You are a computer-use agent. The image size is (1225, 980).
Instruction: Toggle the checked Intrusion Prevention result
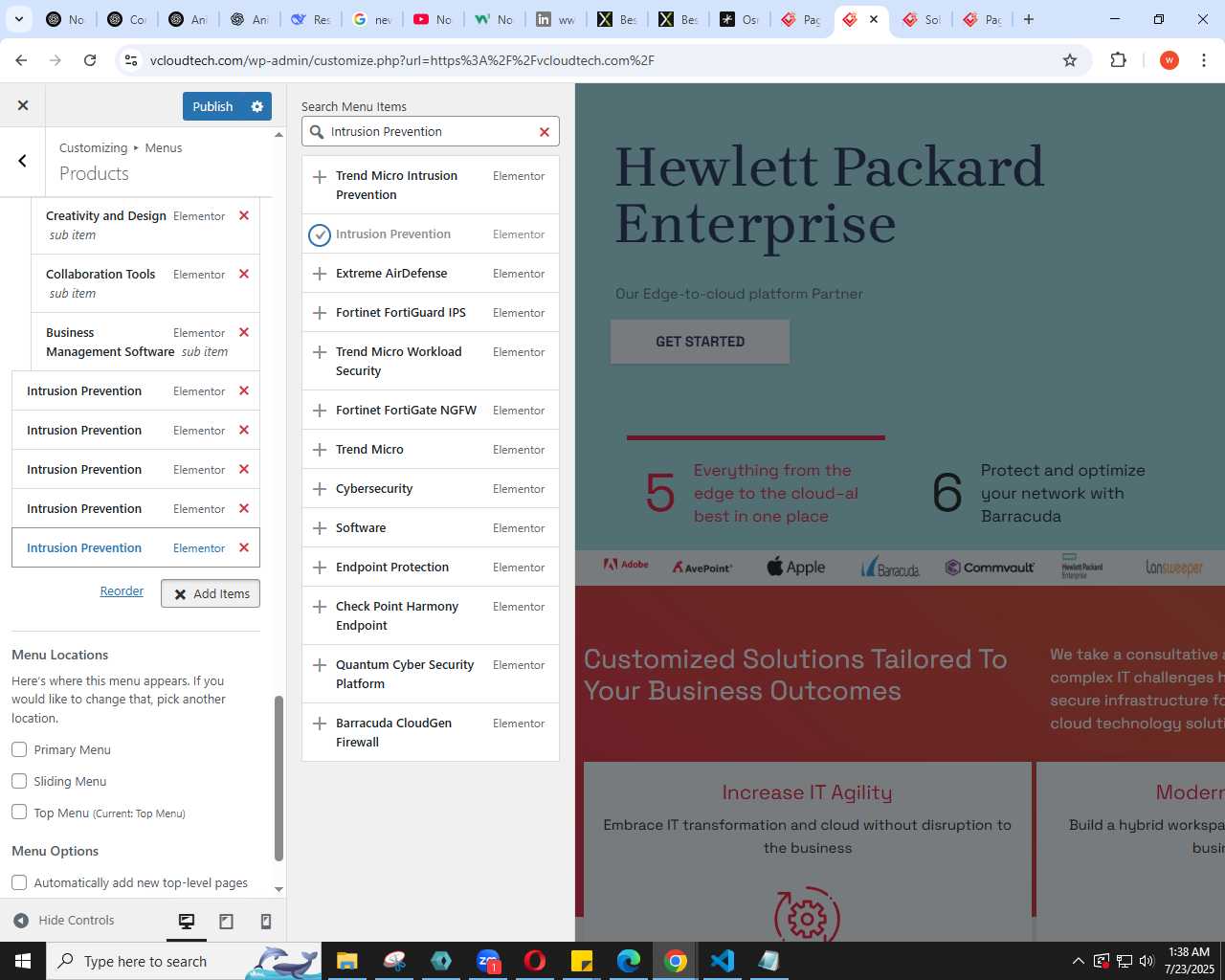coord(320,234)
